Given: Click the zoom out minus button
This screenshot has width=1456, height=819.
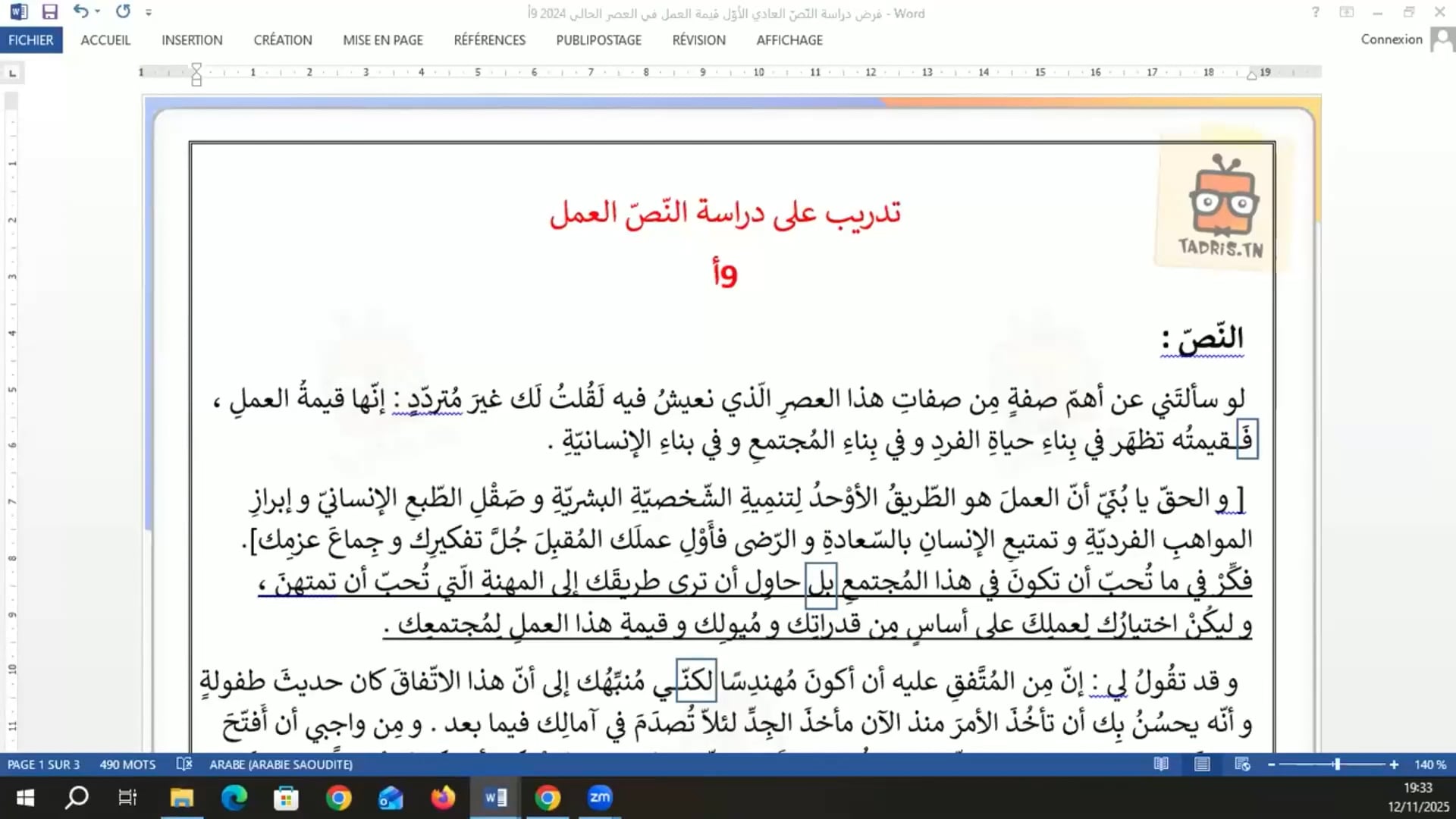Looking at the screenshot, I should 1272,764.
